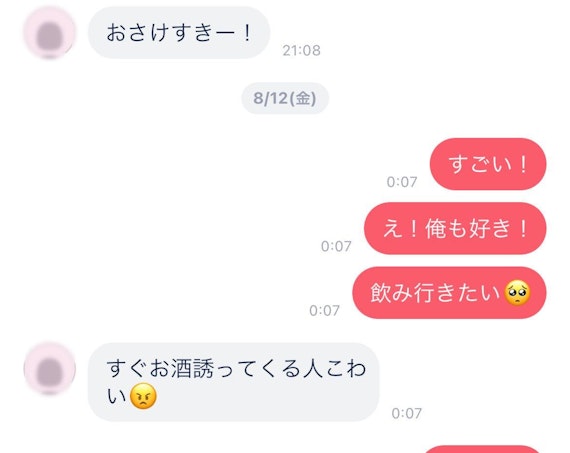This screenshot has height=453, width=570.
Task: Click the 0:07 timestamp beside the gray reply
Action: coord(407,413)
